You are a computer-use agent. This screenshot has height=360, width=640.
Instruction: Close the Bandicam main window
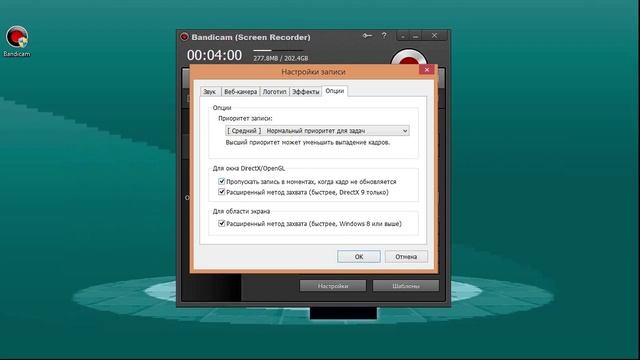coord(434,36)
